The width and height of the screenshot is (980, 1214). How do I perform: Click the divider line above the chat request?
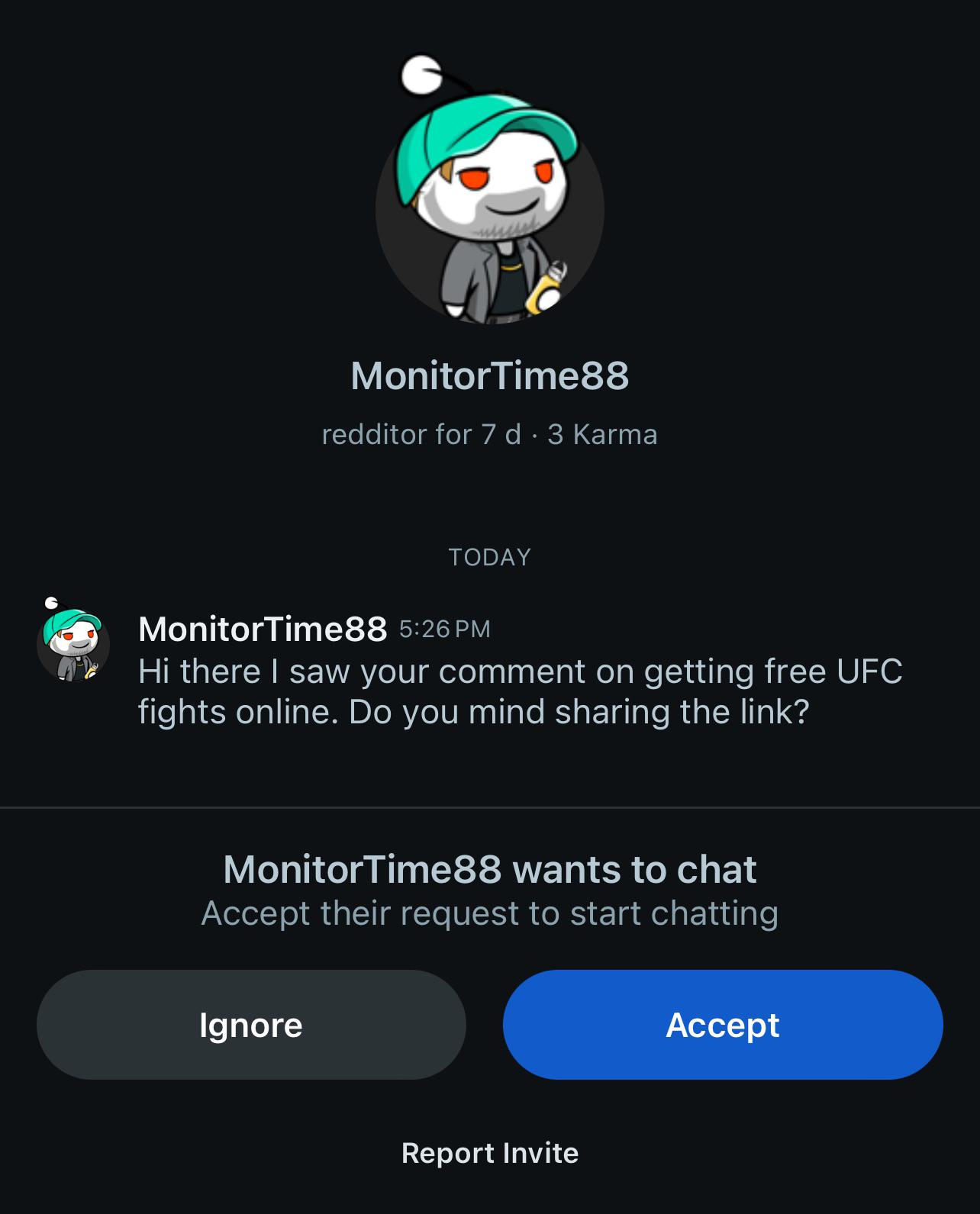point(489,807)
